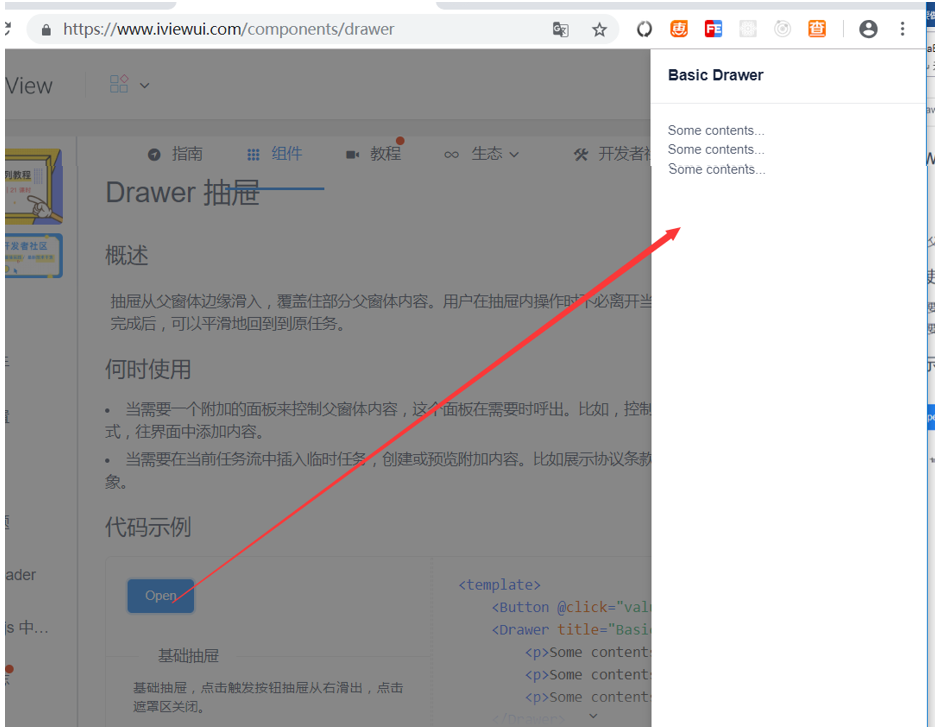Click the 何时使用 section heading
The height and width of the screenshot is (727, 935).
click(148, 369)
